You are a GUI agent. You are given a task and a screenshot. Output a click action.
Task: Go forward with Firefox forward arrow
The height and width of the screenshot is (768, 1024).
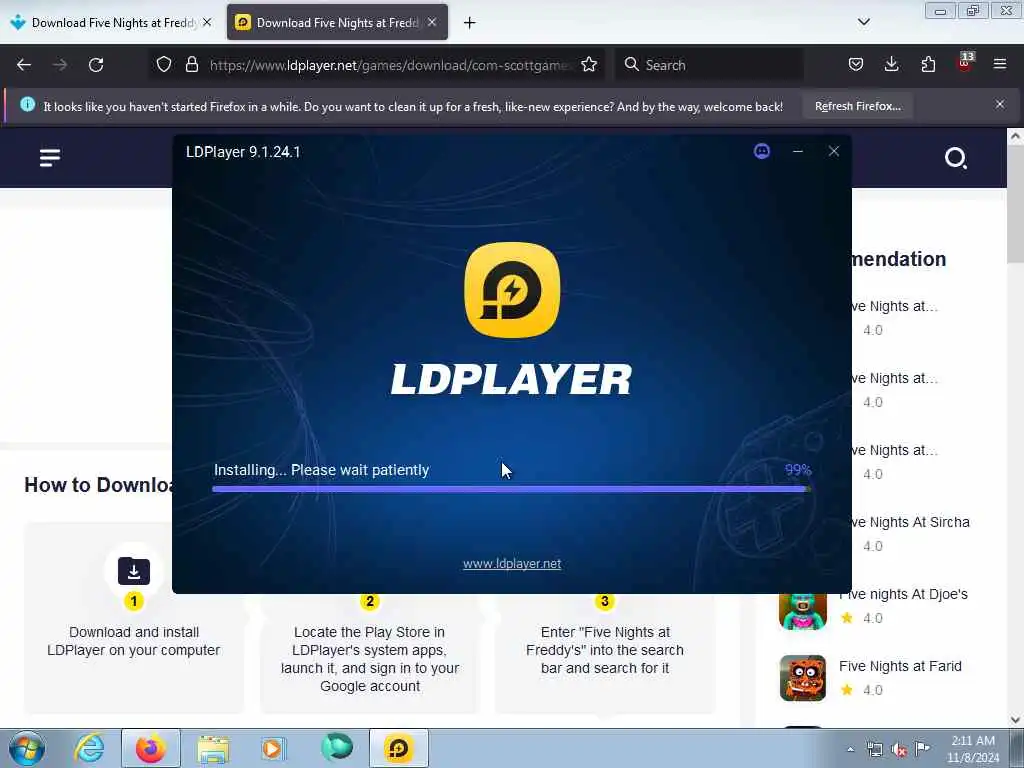tap(59, 65)
